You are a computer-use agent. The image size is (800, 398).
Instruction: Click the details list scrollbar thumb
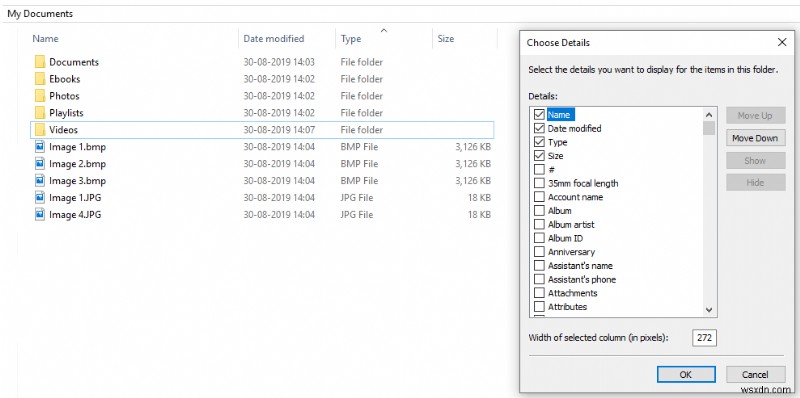click(x=709, y=128)
